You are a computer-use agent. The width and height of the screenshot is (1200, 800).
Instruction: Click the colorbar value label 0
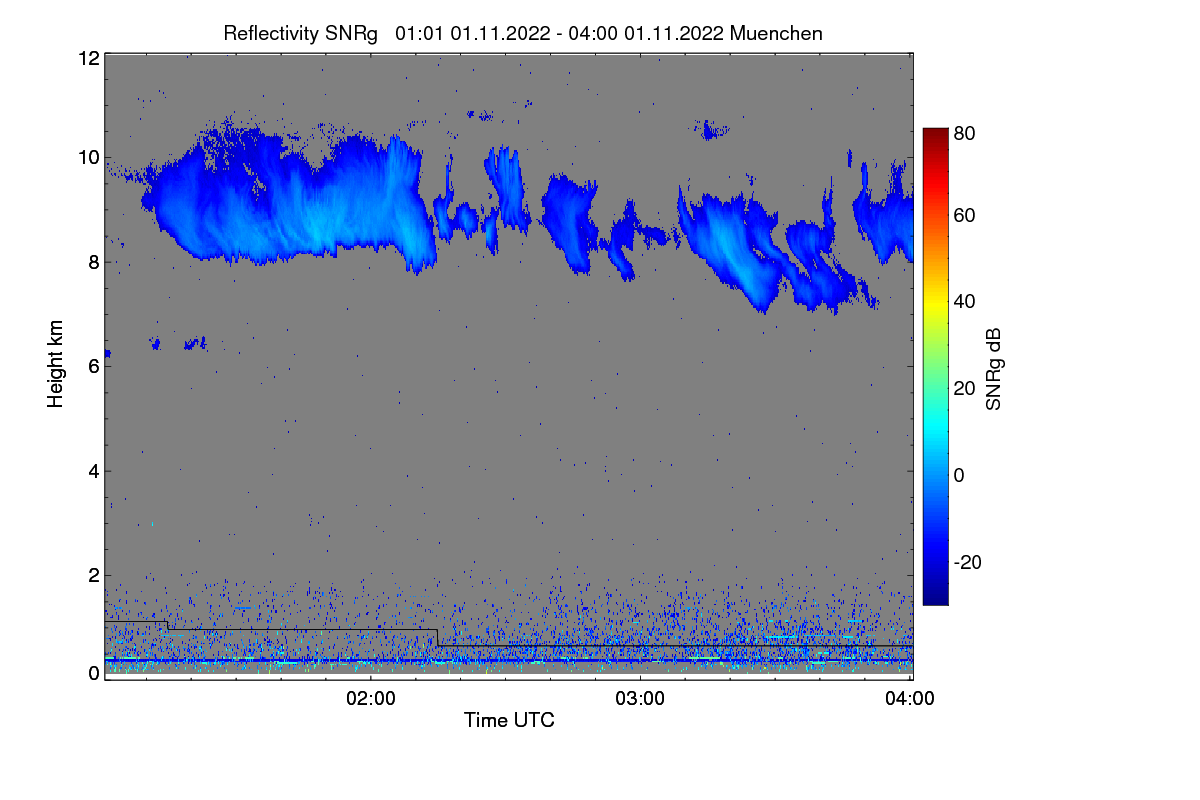959,476
